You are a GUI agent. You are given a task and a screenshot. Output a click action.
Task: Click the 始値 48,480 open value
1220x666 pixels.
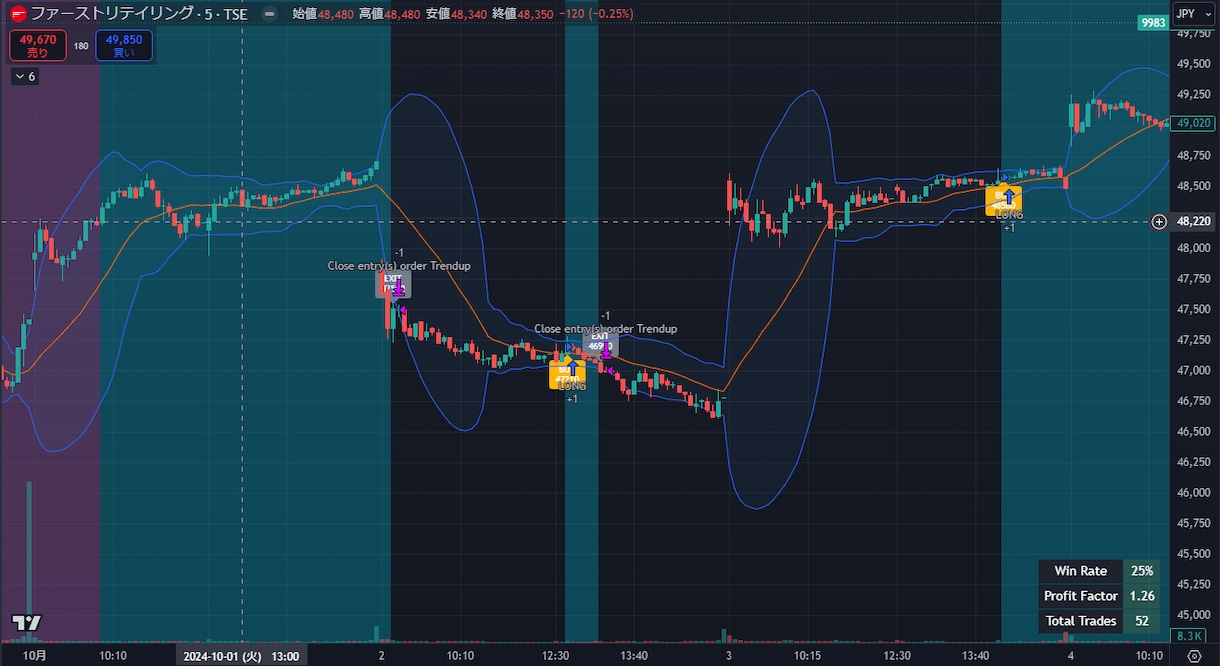point(323,14)
